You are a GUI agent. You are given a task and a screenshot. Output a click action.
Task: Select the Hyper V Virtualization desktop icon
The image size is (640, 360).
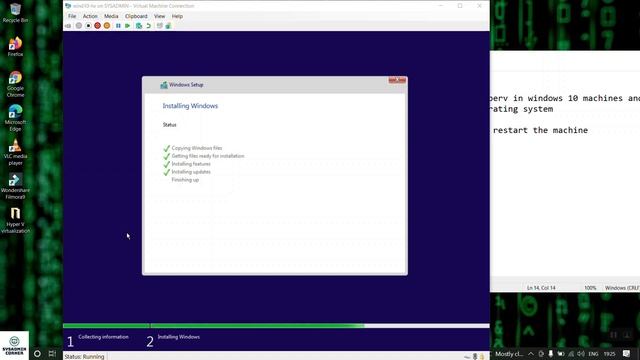click(x=16, y=220)
